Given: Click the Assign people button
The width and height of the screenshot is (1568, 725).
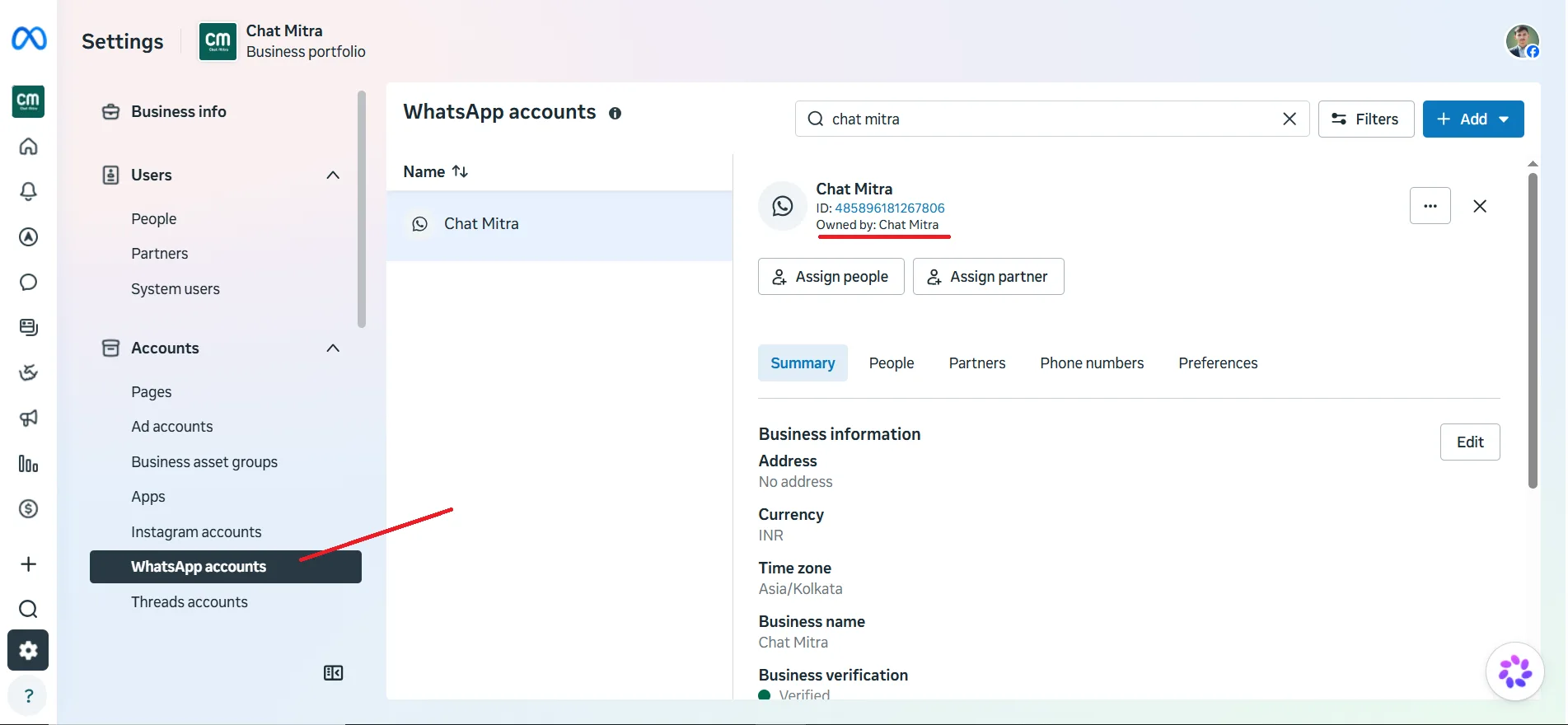Looking at the screenshot, I should click(831, 276).
